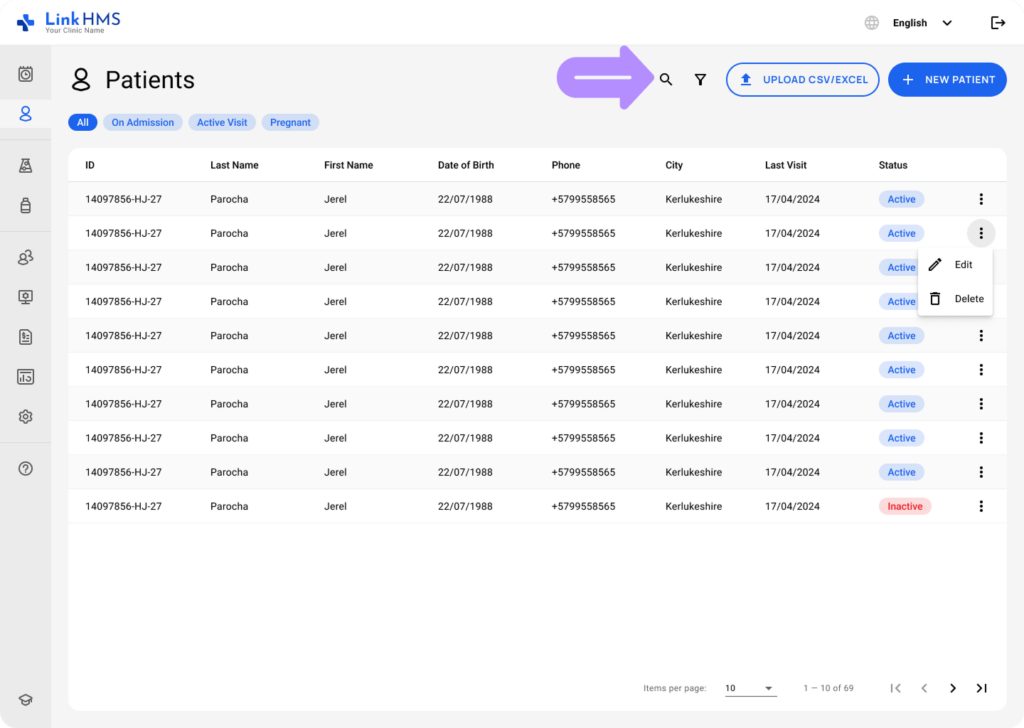Toggle the Pregnant patient filter

coord(290,122)
